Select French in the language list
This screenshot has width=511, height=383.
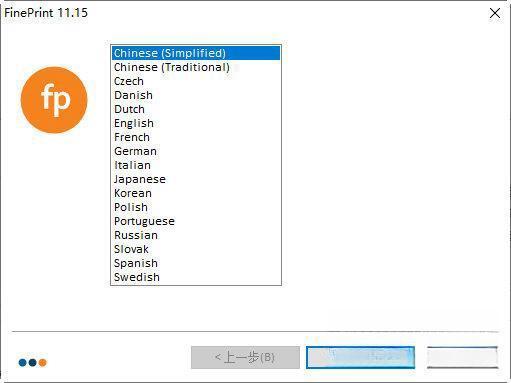196,137
